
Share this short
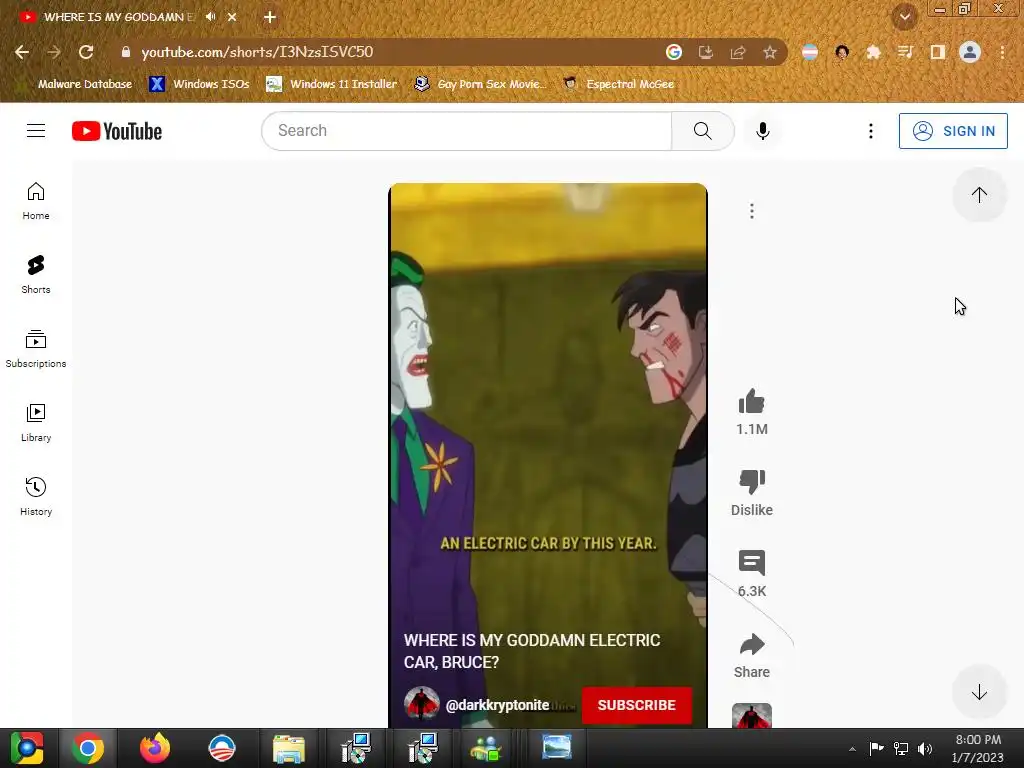click(x=752, y=645)
